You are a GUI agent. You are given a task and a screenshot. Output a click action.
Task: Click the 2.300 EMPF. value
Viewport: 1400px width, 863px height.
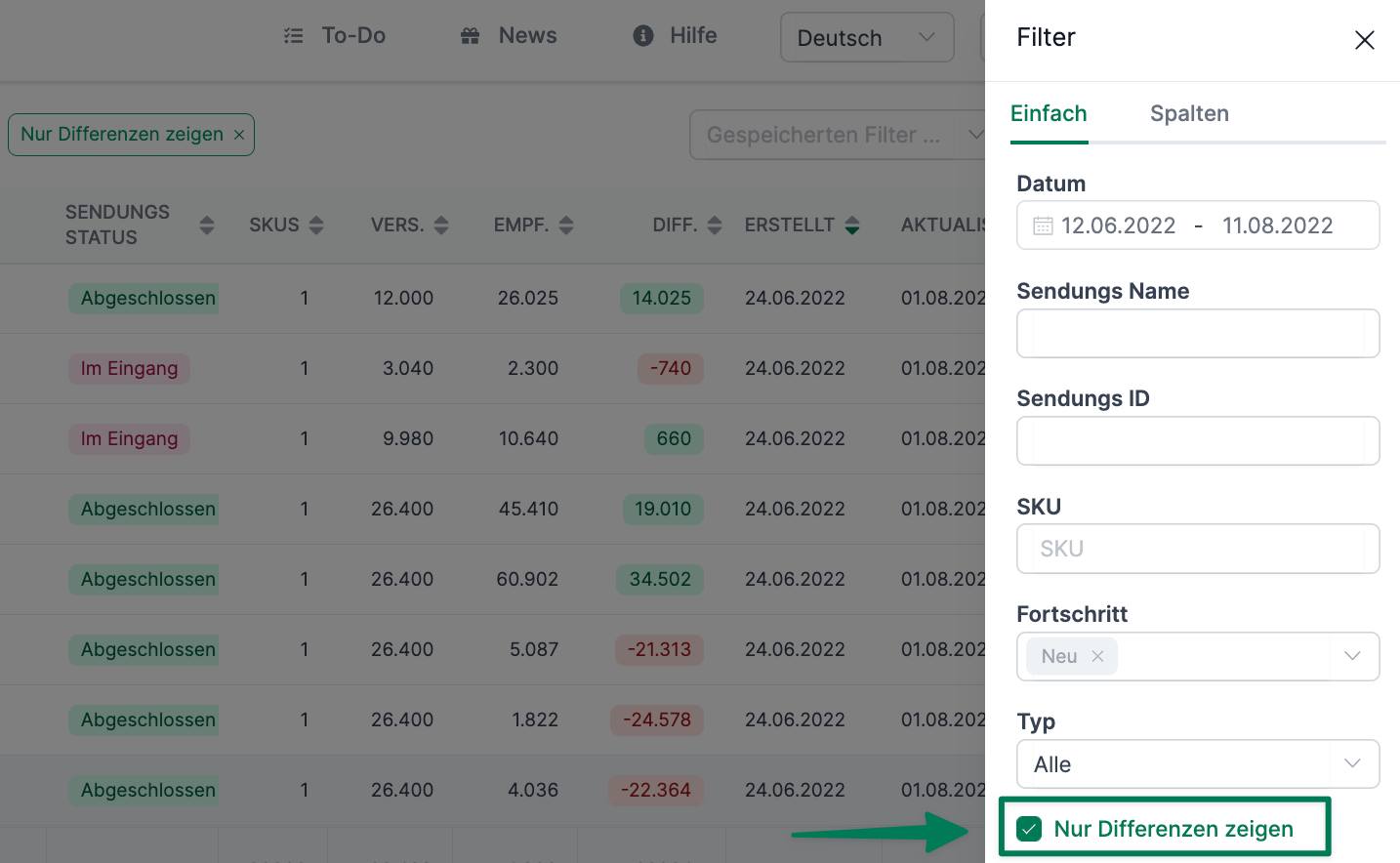[x=533, y=369]
